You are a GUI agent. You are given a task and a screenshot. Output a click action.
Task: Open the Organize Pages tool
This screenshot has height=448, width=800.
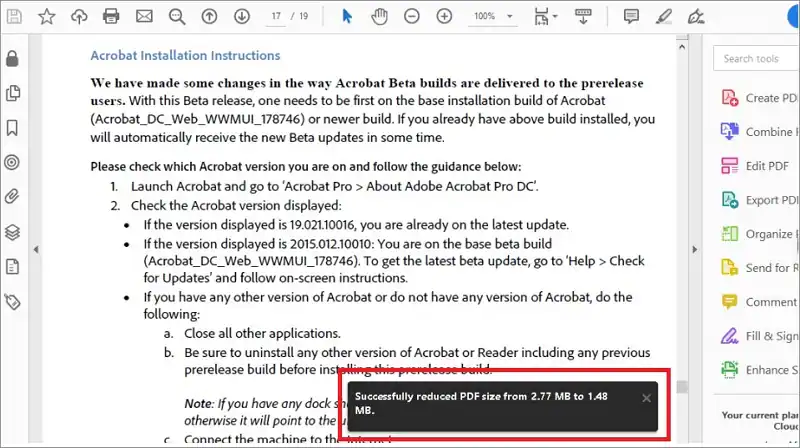(x=760, y=234)
